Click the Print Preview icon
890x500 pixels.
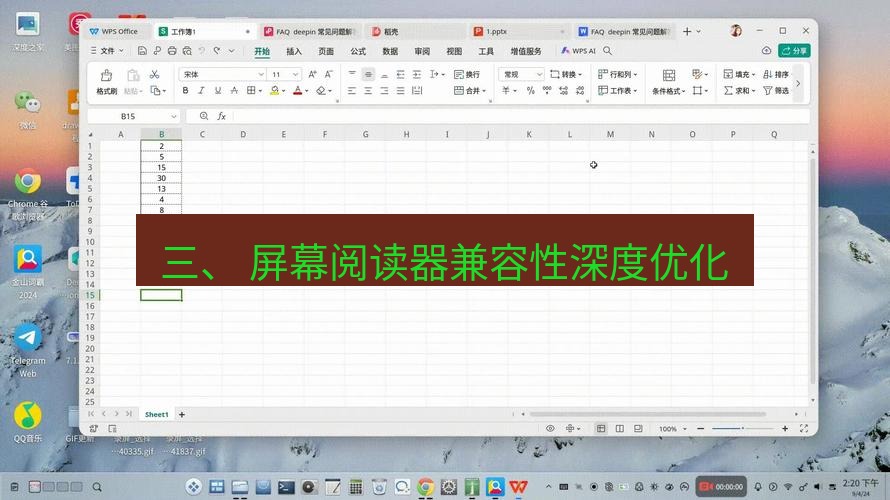click(x=187, y=51)
